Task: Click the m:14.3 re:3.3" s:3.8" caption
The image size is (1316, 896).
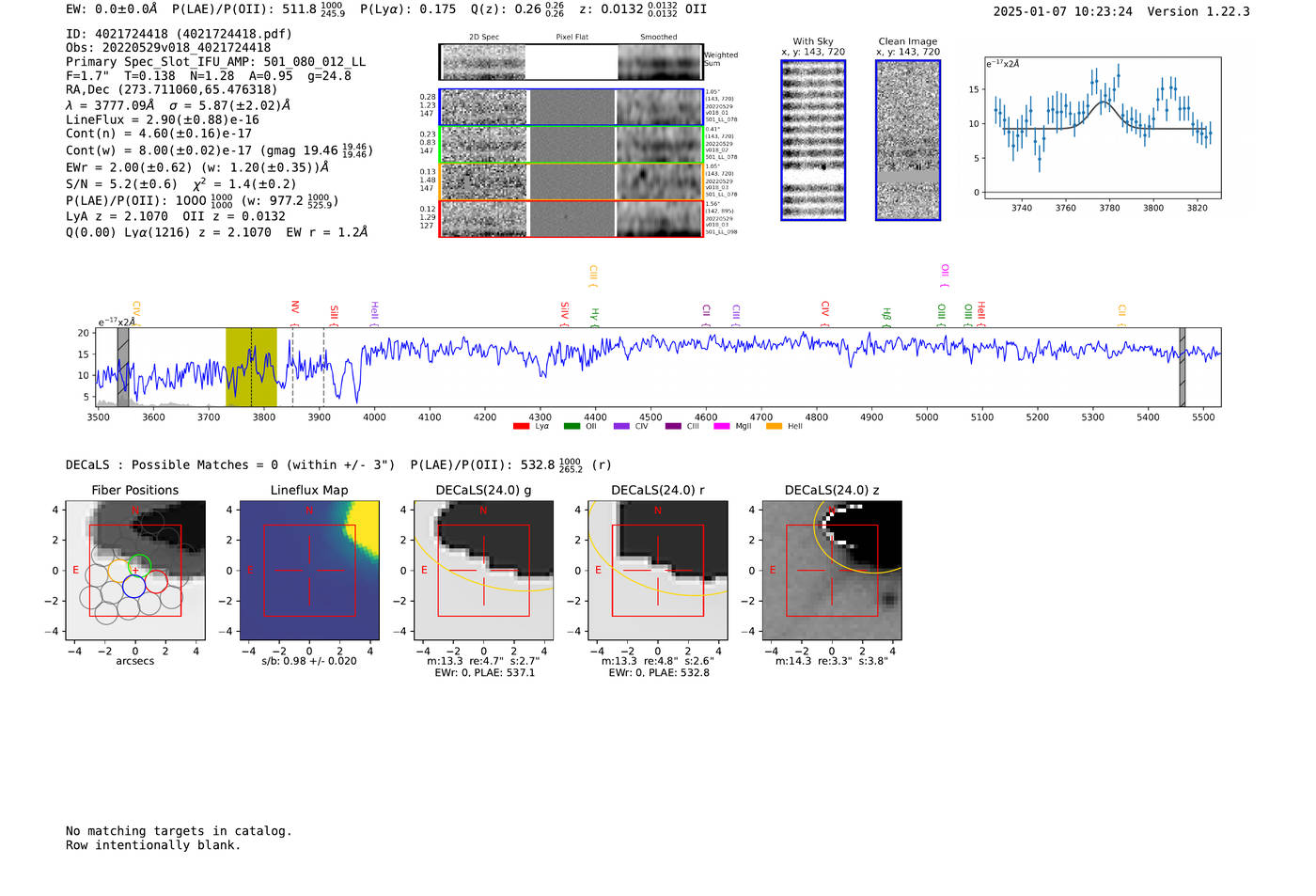Action: click(832, 662)
